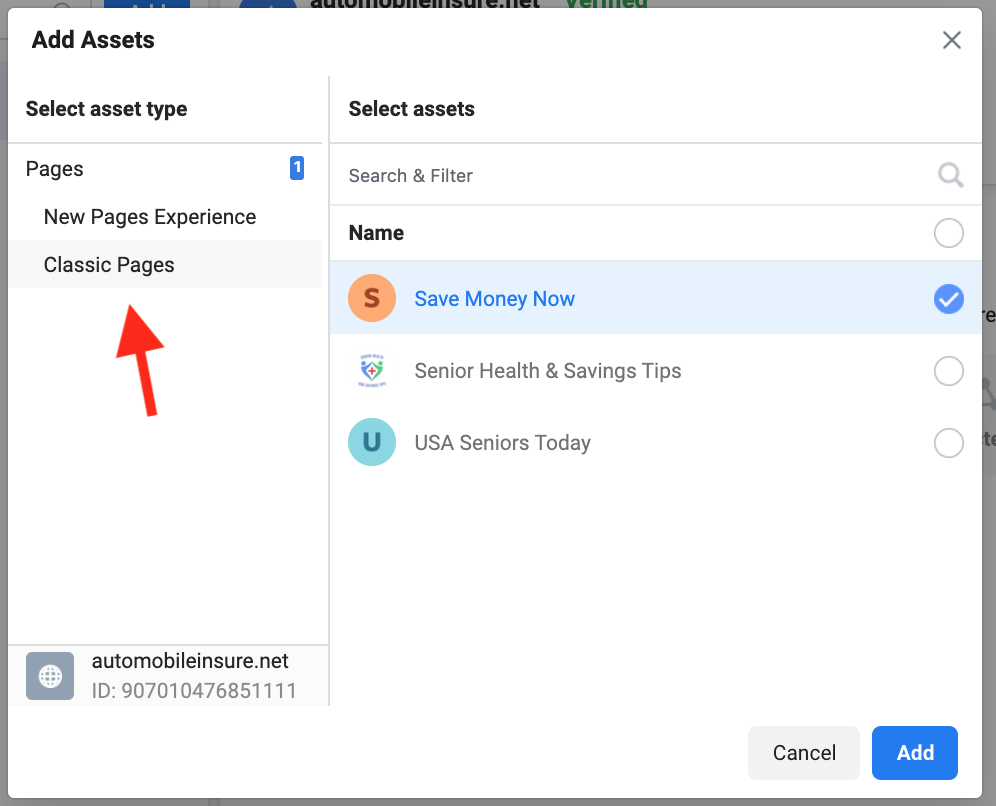Click the search magnifier icon

coord(950,175)
